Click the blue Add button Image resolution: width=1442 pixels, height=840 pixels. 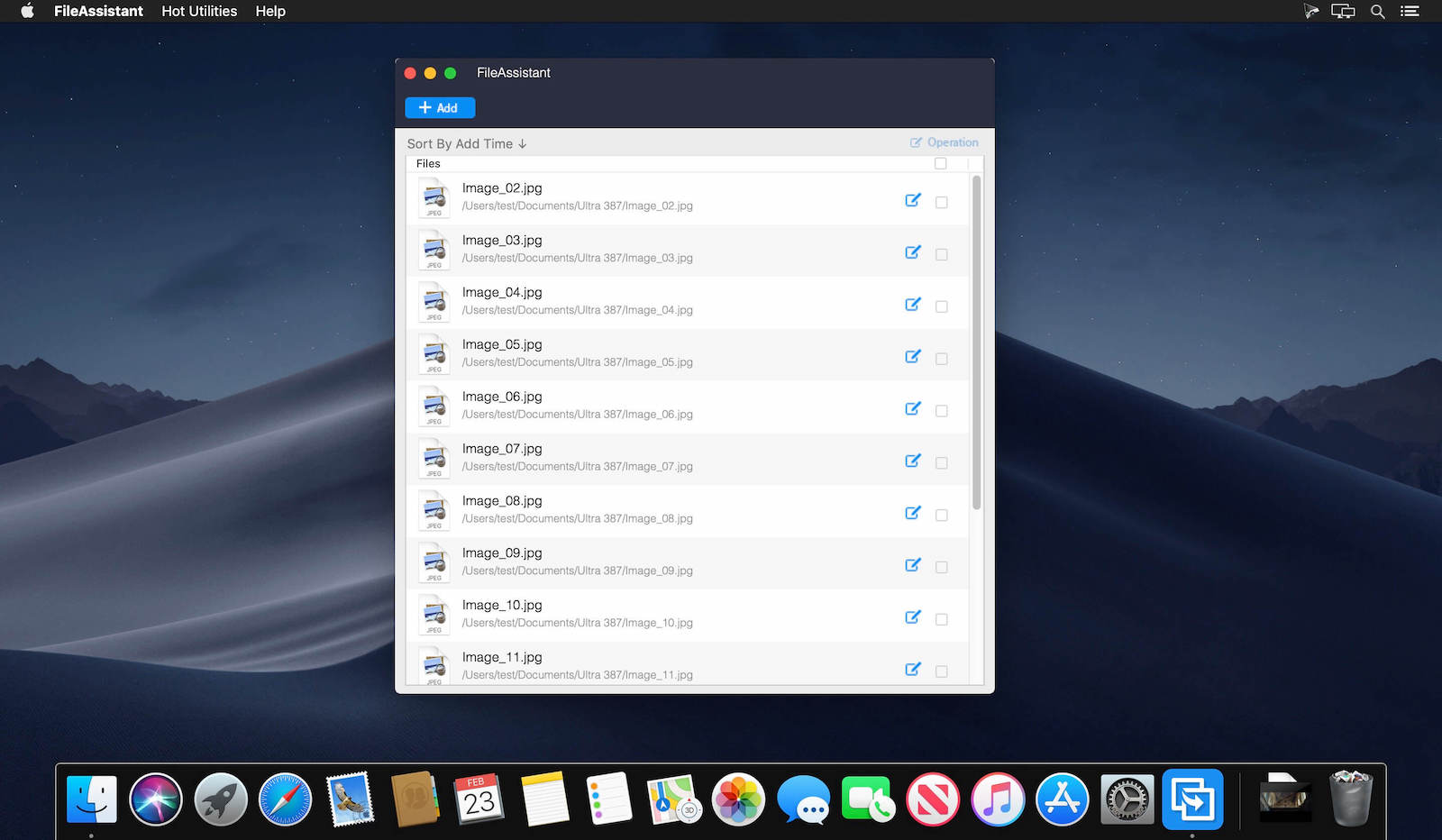tap(440, 108)
